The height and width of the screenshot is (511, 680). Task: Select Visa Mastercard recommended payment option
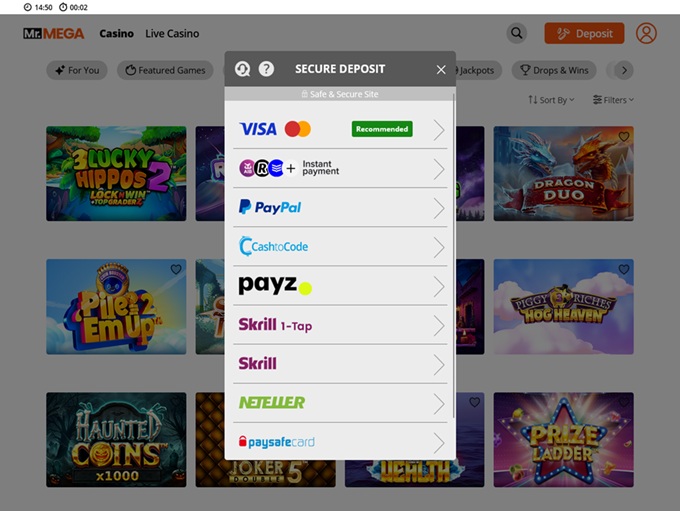[340, 129]
